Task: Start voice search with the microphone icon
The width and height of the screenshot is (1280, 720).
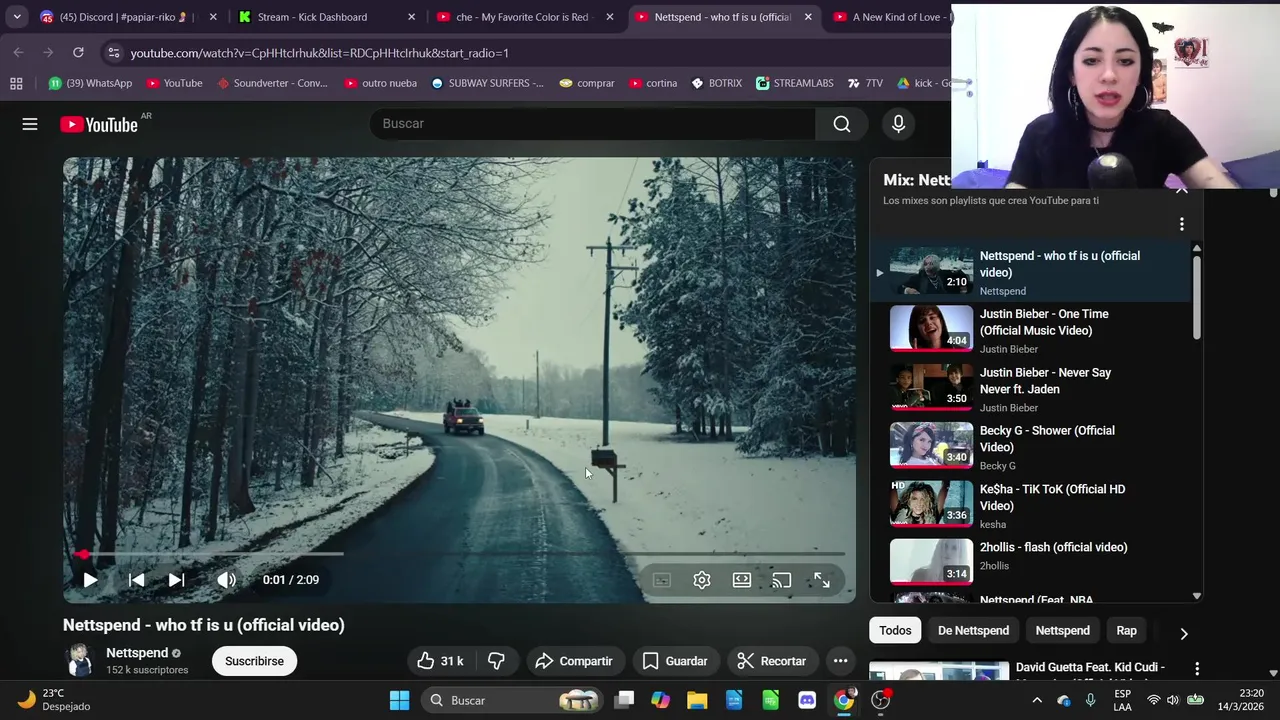Action: (898, 124)
